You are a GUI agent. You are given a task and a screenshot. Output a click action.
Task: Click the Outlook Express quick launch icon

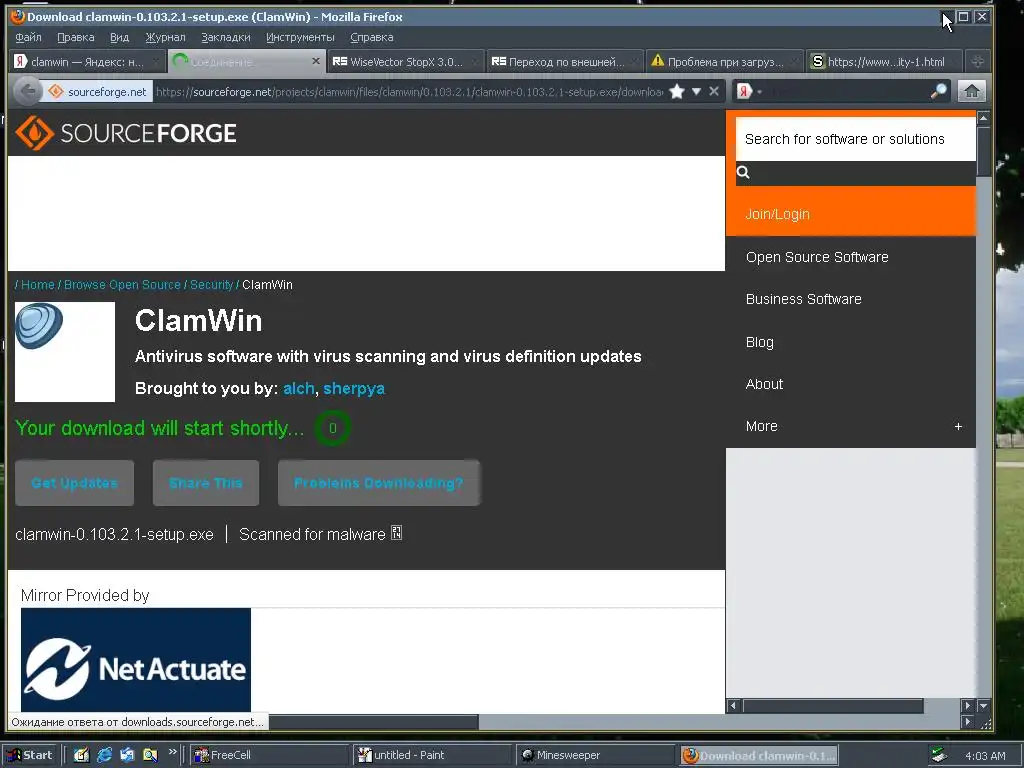127,755
